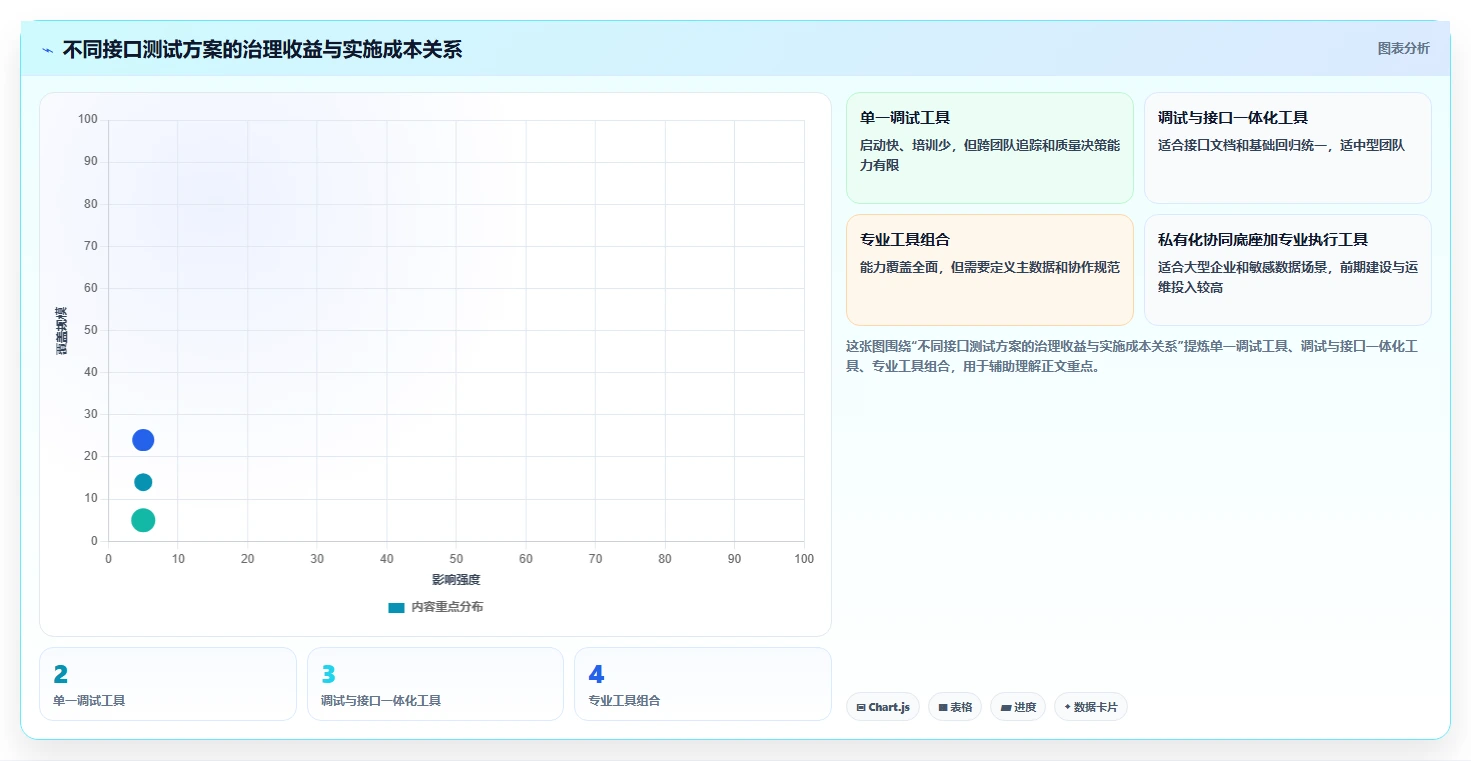Click the summary paragraph starting 这张图围绕
This screenshot has width=1471, height=761.
[x=1132, y=356]
